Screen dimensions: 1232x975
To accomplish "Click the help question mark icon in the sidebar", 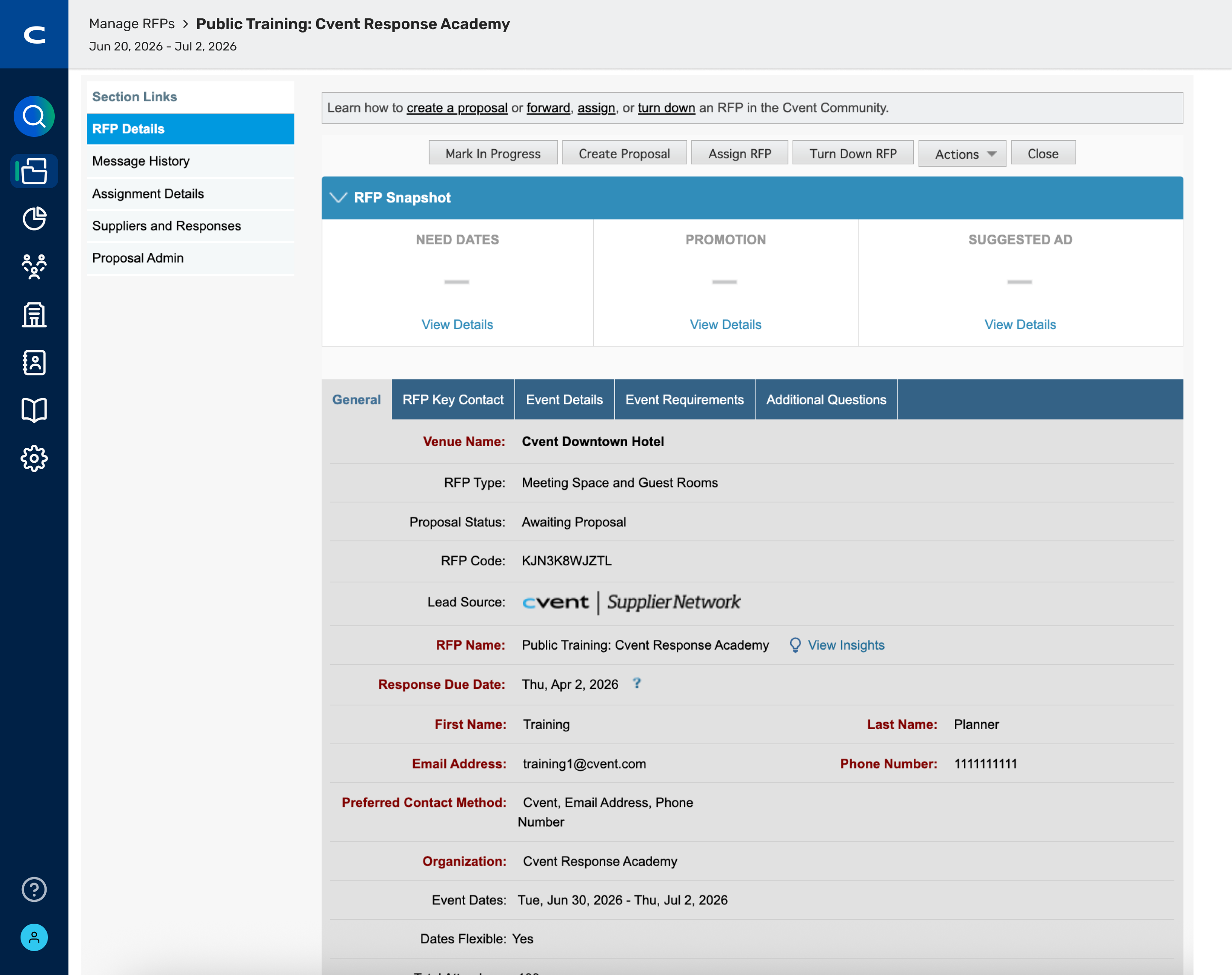I will click(34, 889).
